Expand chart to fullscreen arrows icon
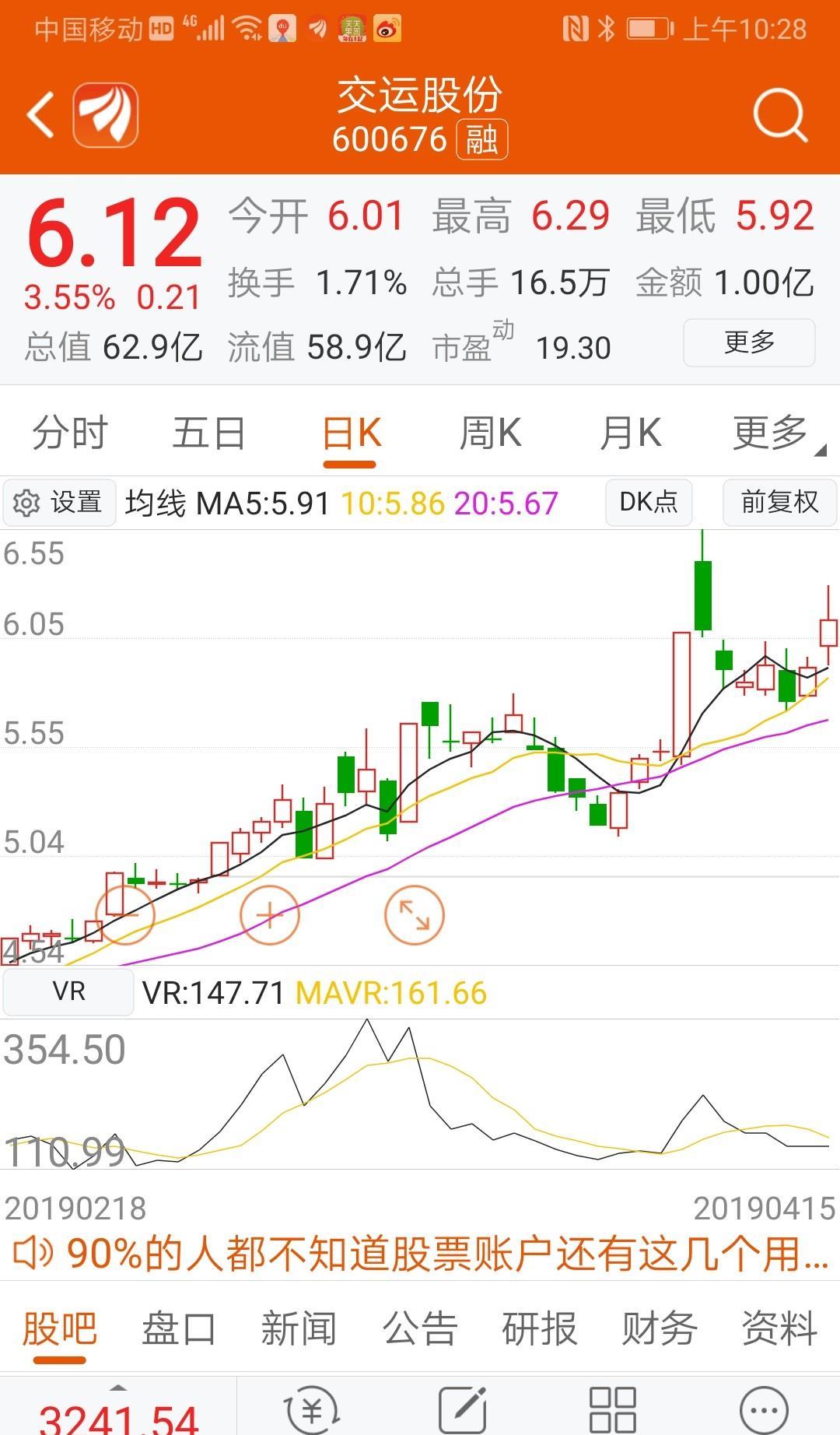The width and height of the screenshot is (840, 1435). click(415, 915)
